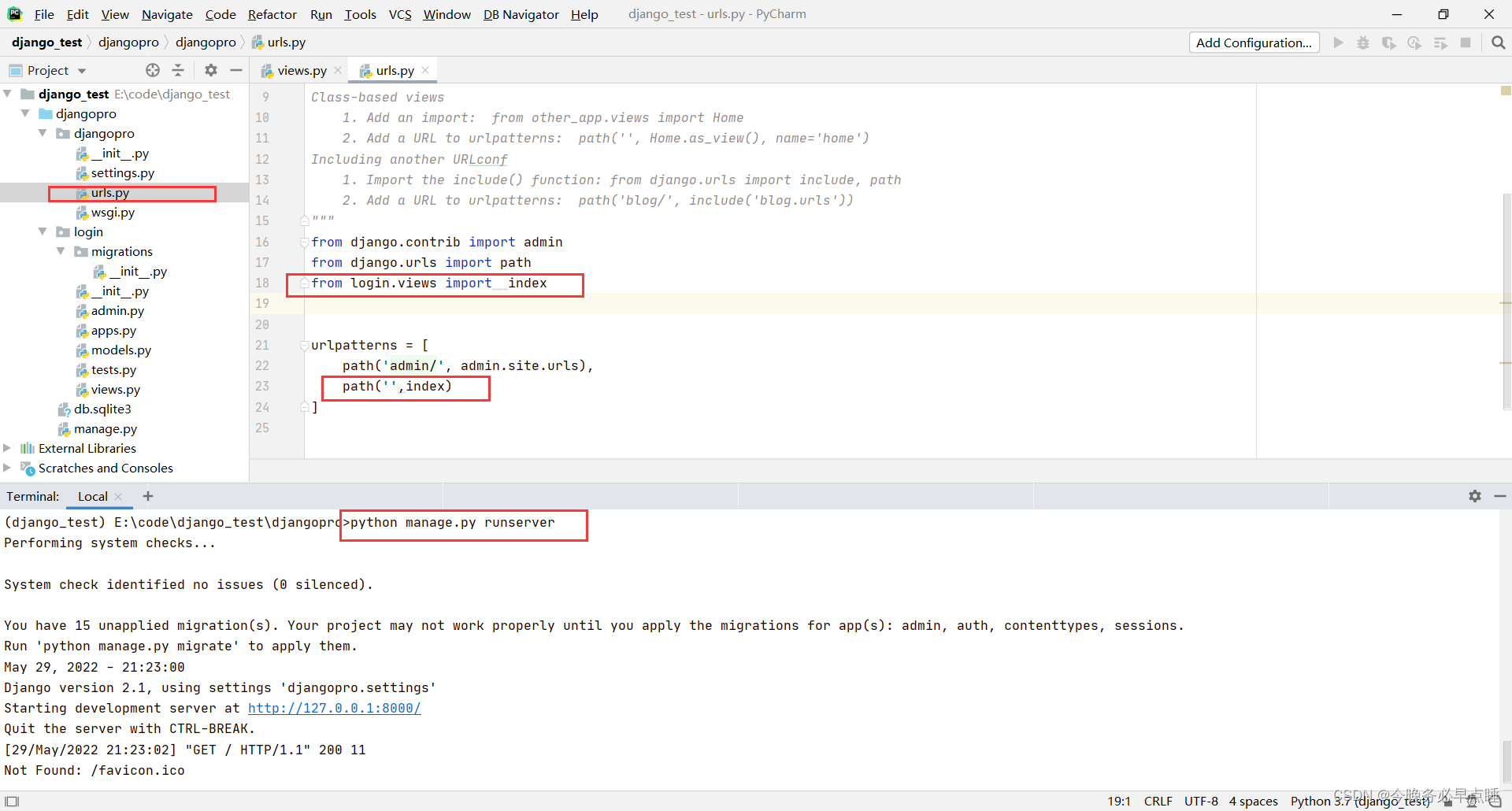The width and height of the screenshot is (1512, 811).
Task: Select models.py in project tree
Action: [120, 350]
